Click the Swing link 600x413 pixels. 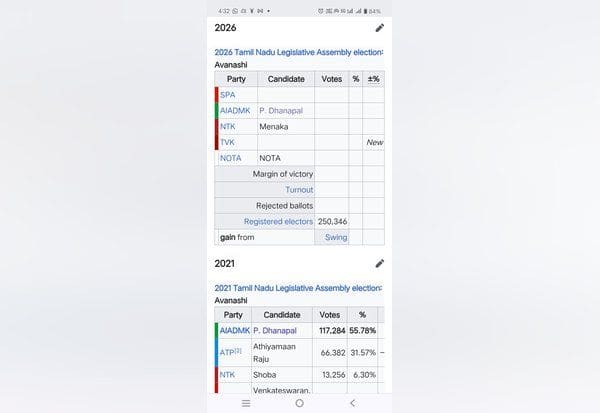[x=336, y=237]
